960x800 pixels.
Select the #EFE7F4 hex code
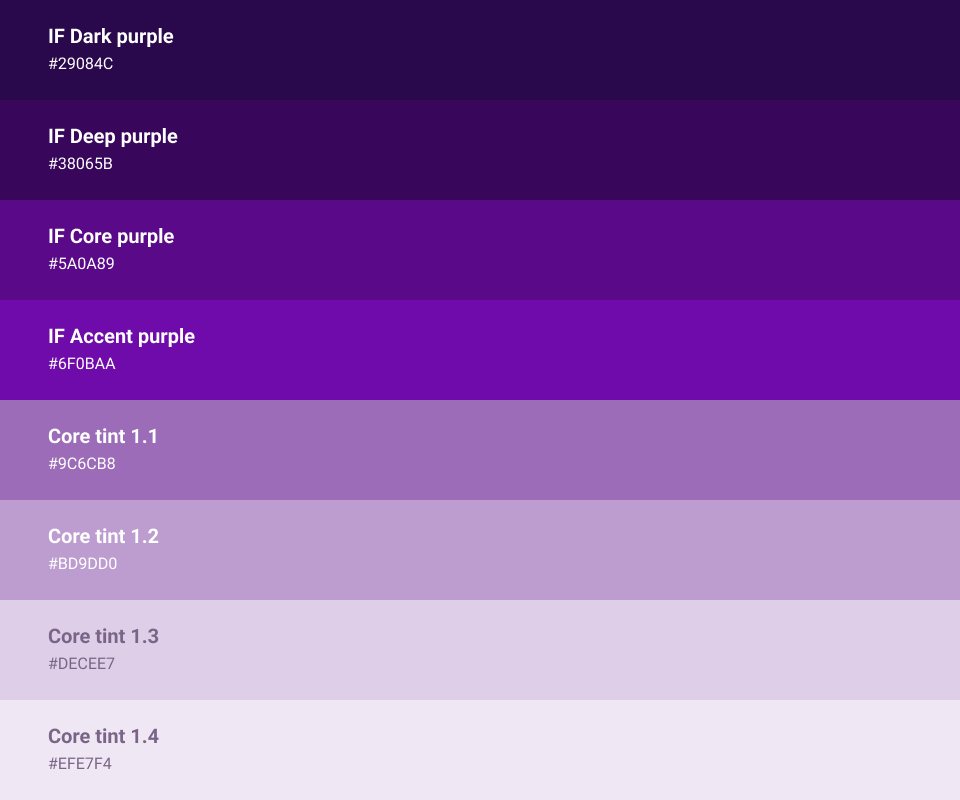[80, 763]
